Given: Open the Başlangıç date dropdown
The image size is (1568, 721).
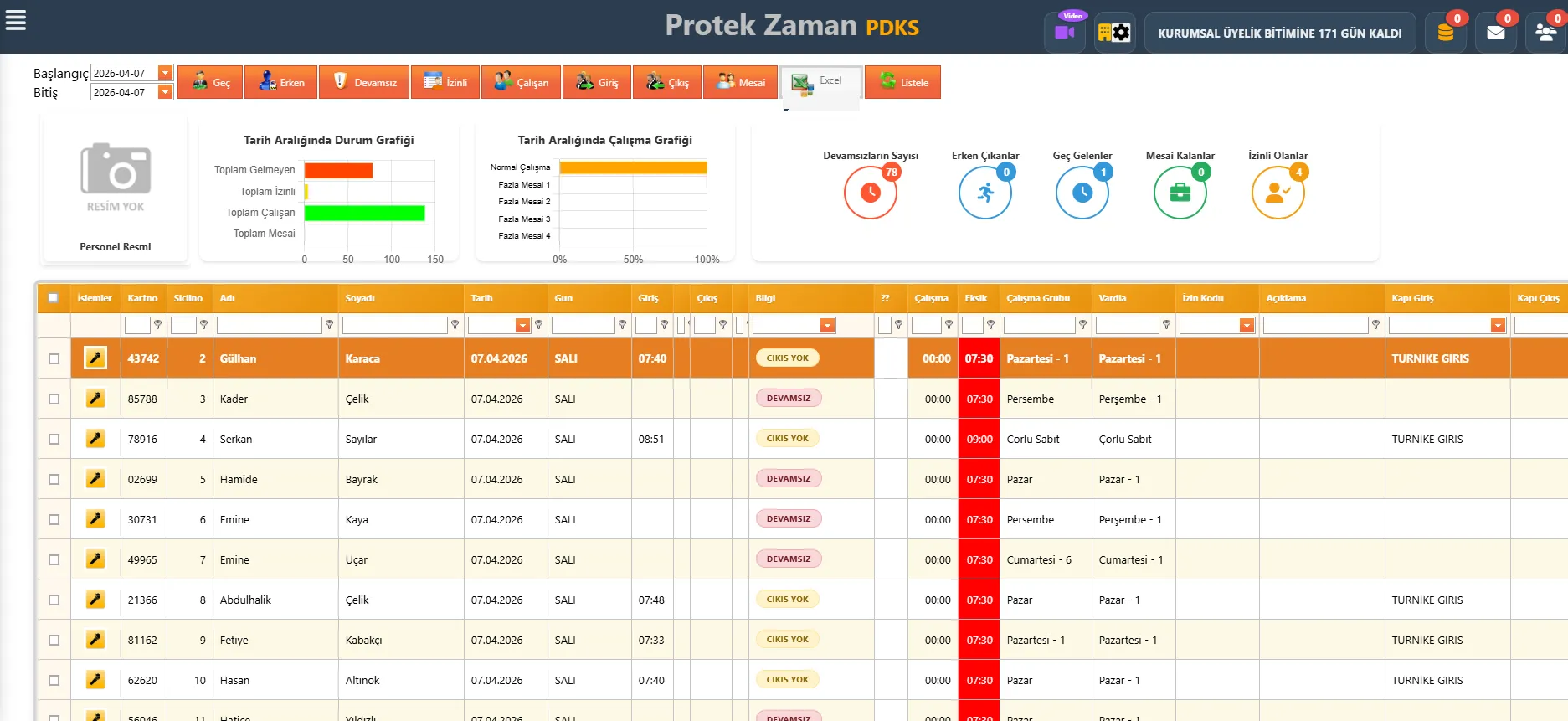Looking at the screenshot, I should point(165,74).
